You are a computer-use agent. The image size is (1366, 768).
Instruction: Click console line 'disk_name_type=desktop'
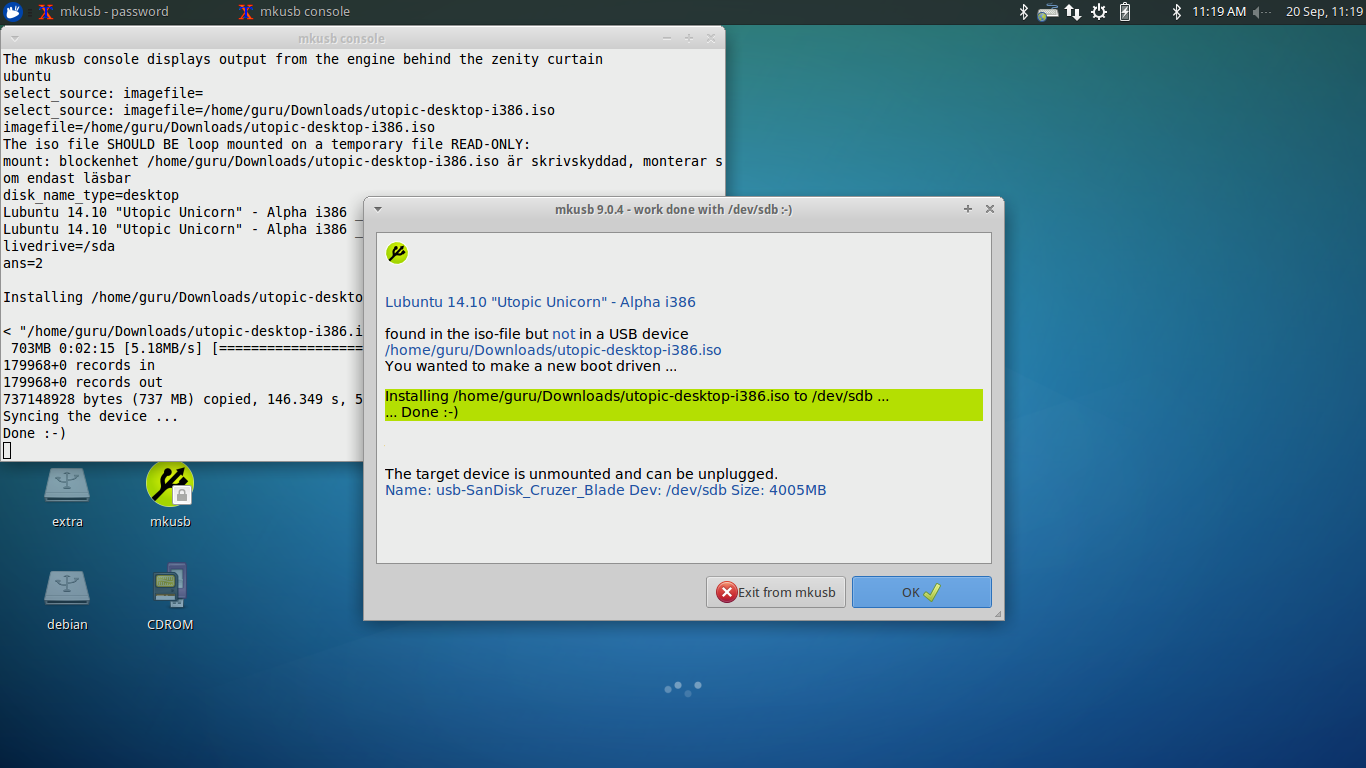click(91, 195)
